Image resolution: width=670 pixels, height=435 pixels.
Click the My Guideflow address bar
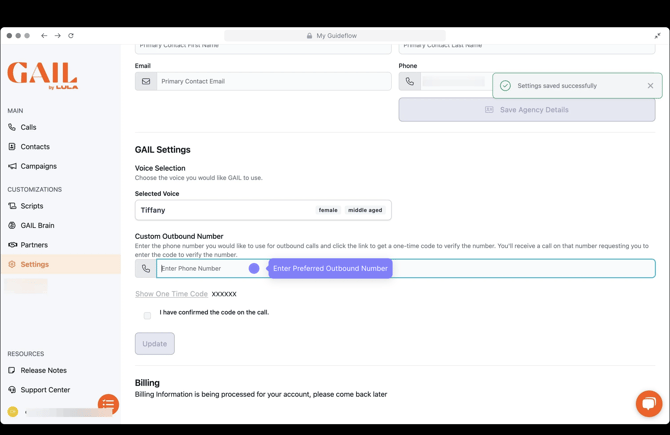[x=335, y=36]
